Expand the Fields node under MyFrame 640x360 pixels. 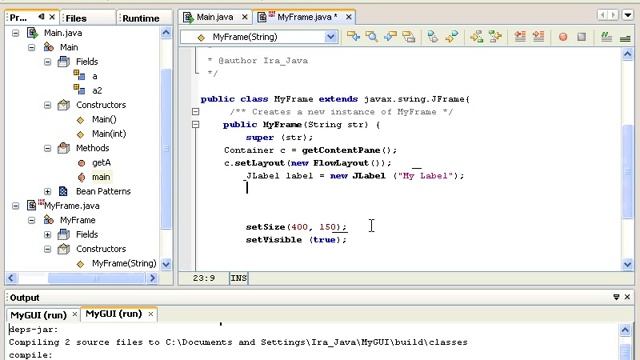click(48, 235)
